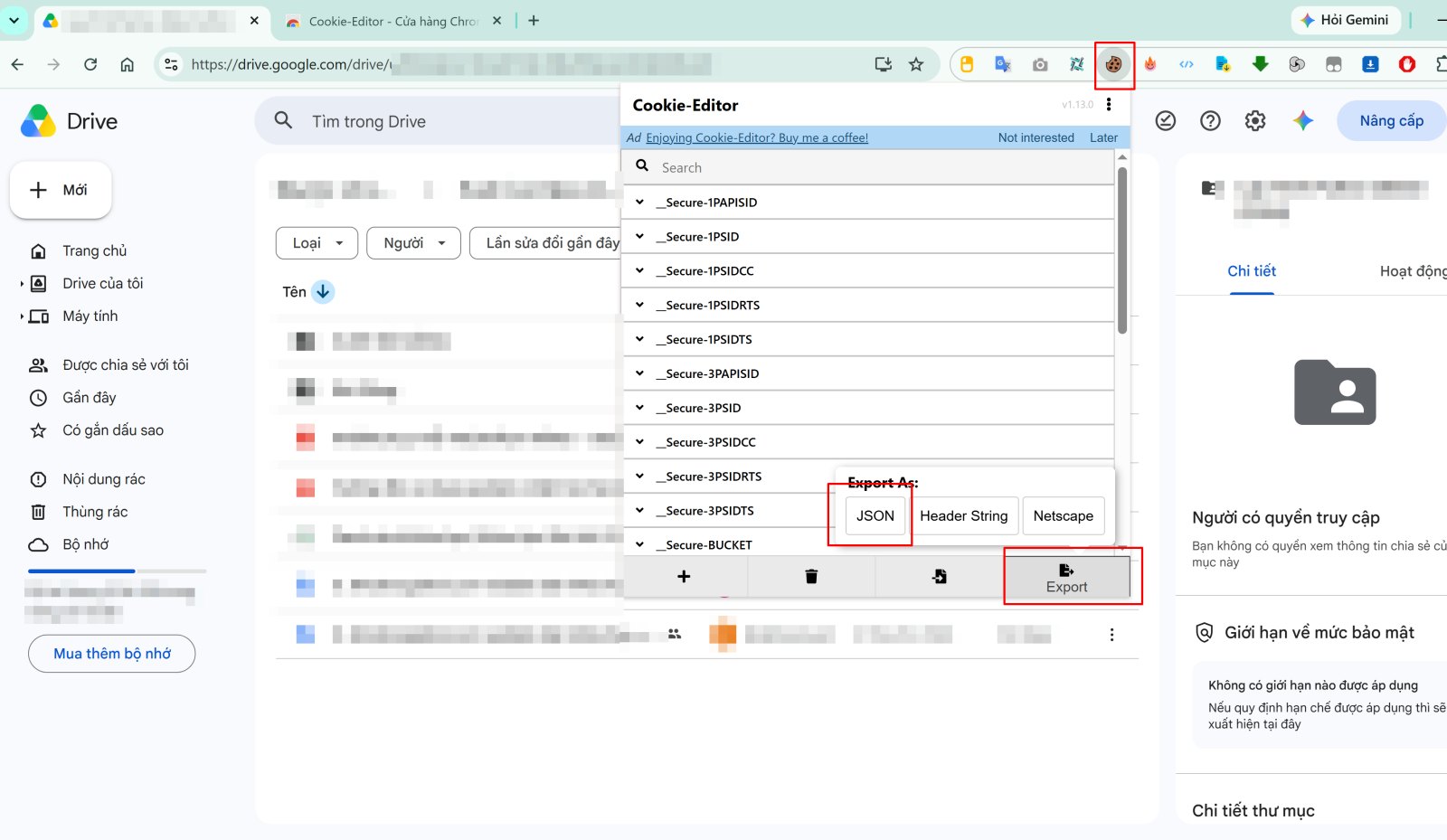Export cookies as JSON
The image size is (1447, 840).
[x=875, y=515]
